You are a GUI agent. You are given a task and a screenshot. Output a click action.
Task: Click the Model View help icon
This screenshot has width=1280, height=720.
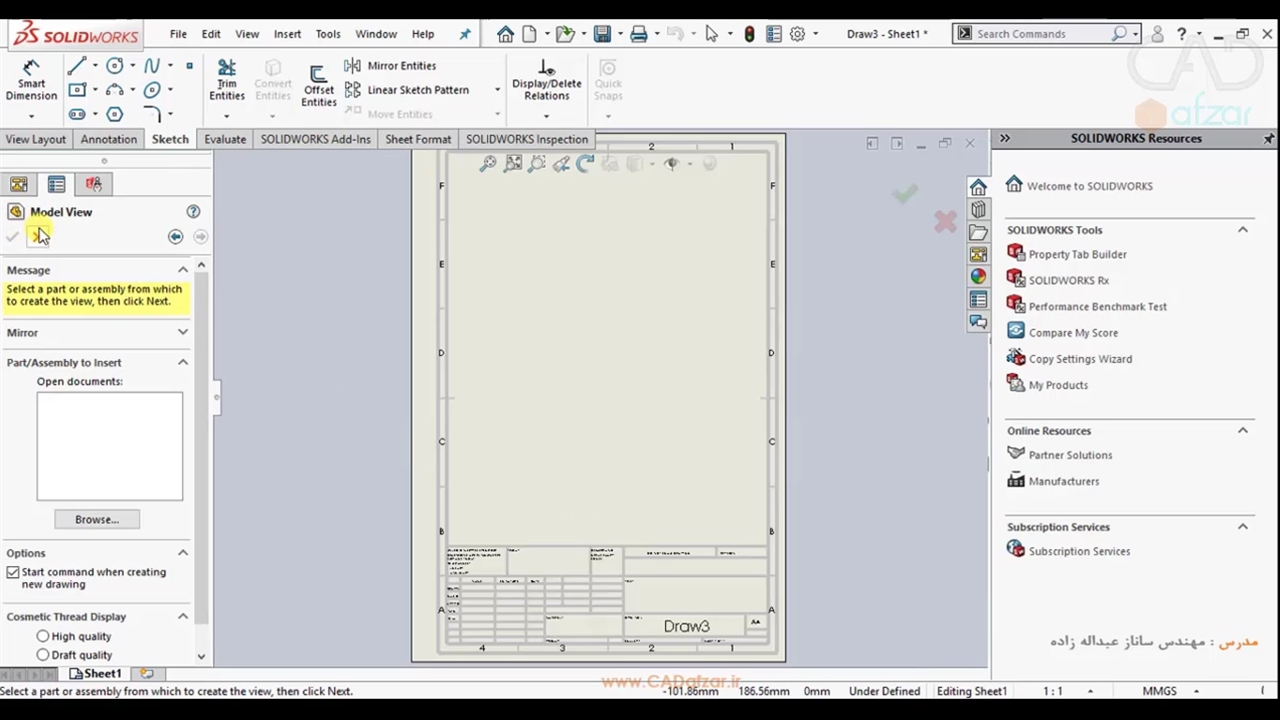click(x=193, y=212)
